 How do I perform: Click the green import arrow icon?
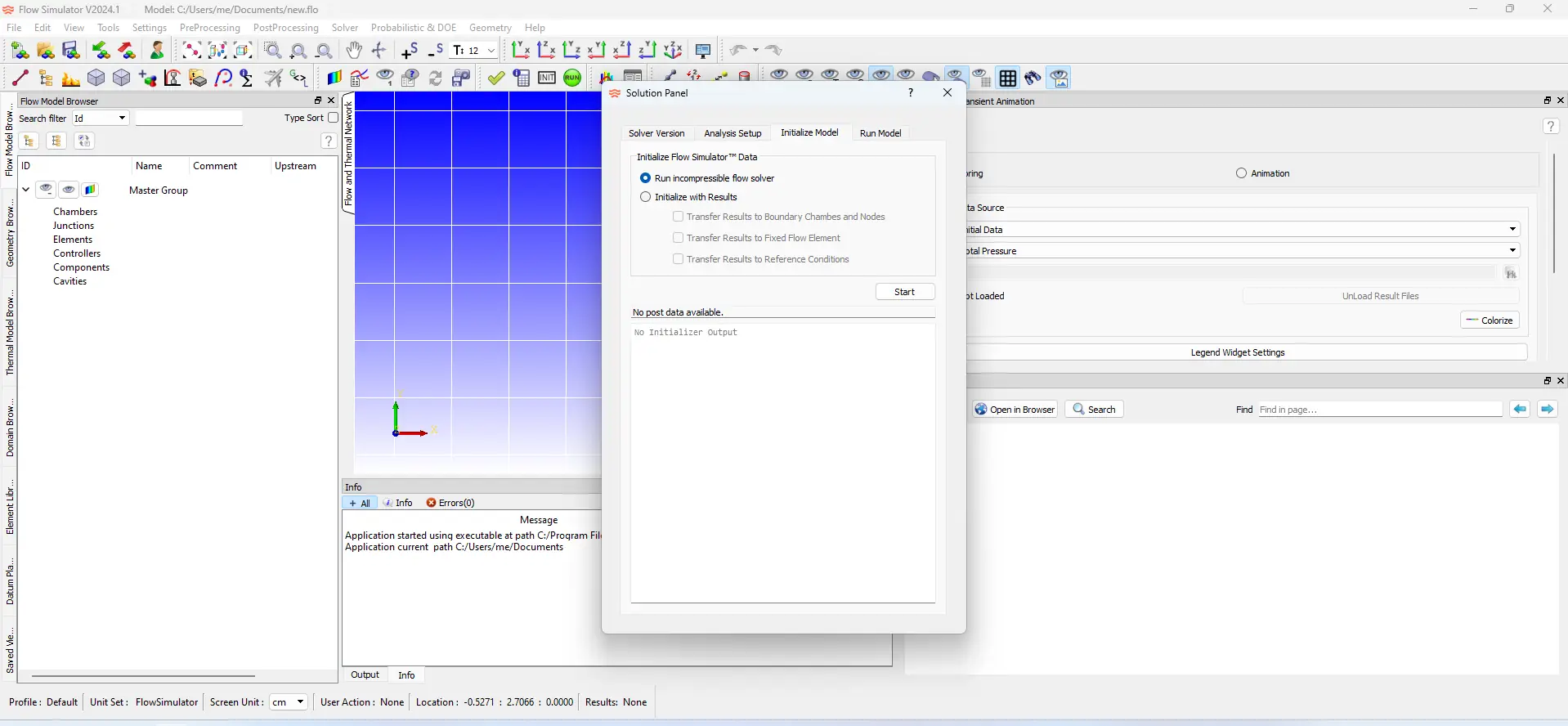tap(101, 51)
